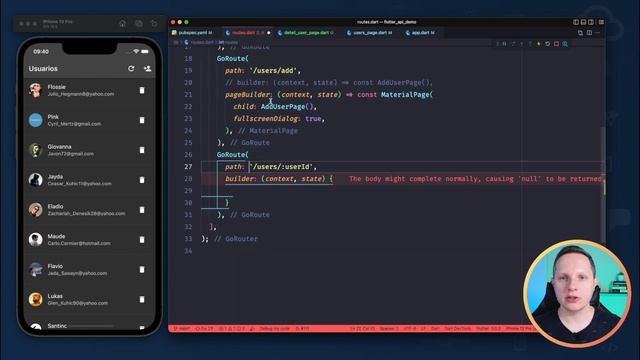The height and width of the screenshot is (360, 640).
Task: Delete user Maude with the trash icon
Action: click(x=142, y=240)
